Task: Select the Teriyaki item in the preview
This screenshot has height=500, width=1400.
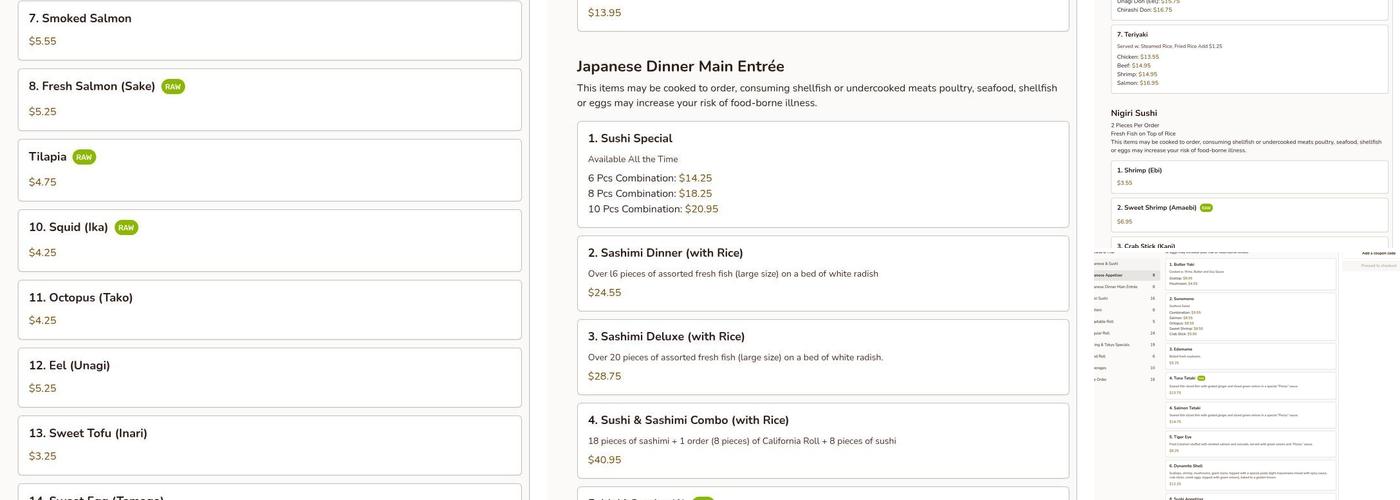Action: click(x=1249, y=58)
